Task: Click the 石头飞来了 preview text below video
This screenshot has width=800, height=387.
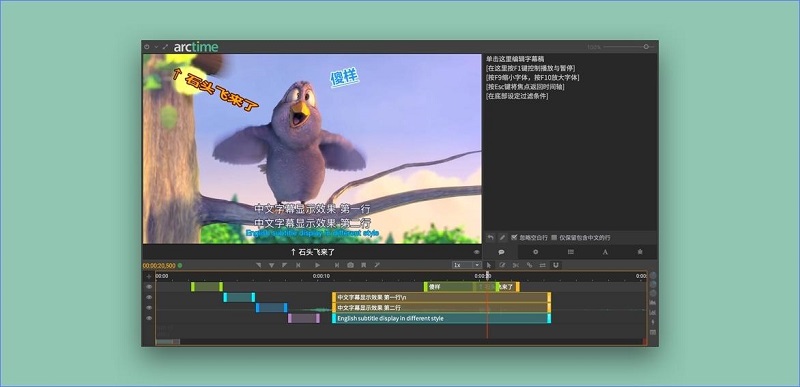Action: click(313, 252)
